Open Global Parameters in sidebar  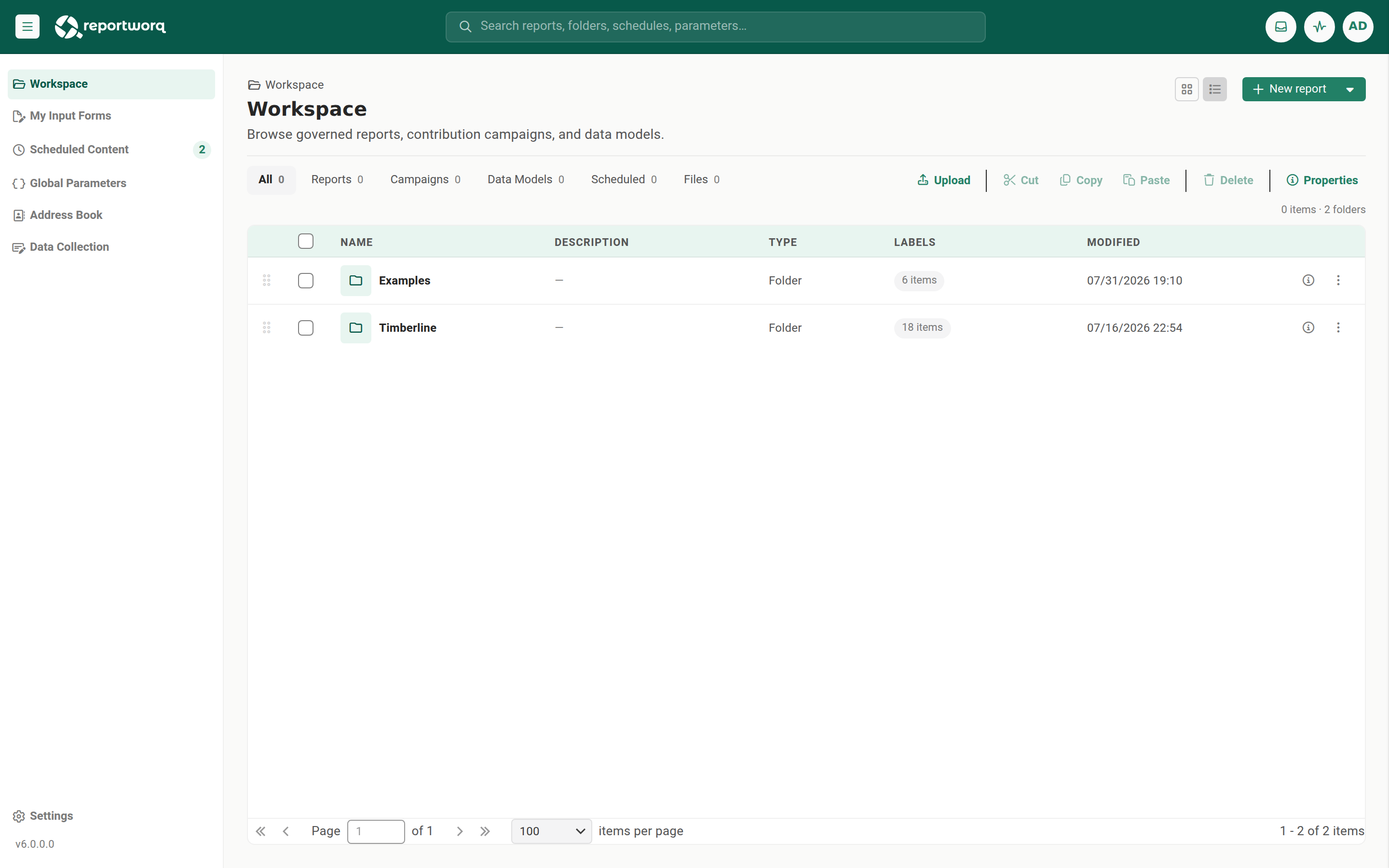[x=111, y=183]
